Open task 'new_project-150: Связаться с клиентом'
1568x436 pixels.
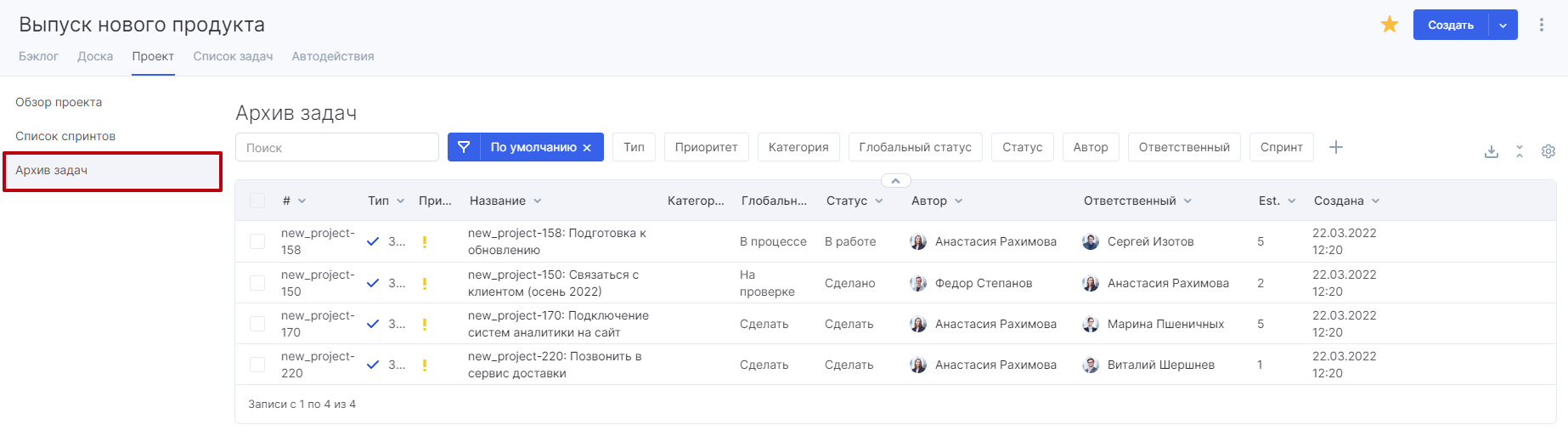[553, 283]
